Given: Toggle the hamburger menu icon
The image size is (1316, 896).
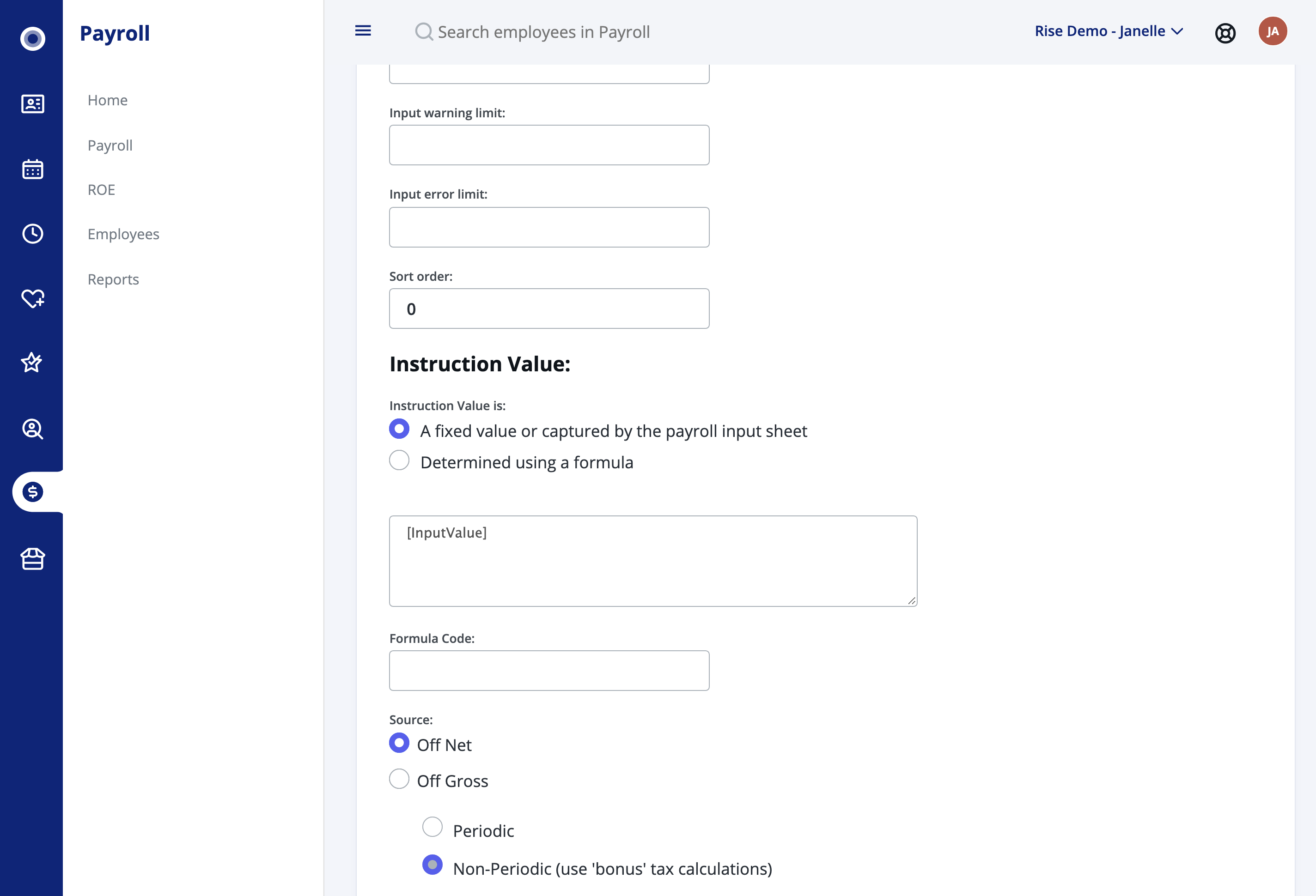Looking at the screenshot, I should [x=363, y=30].
